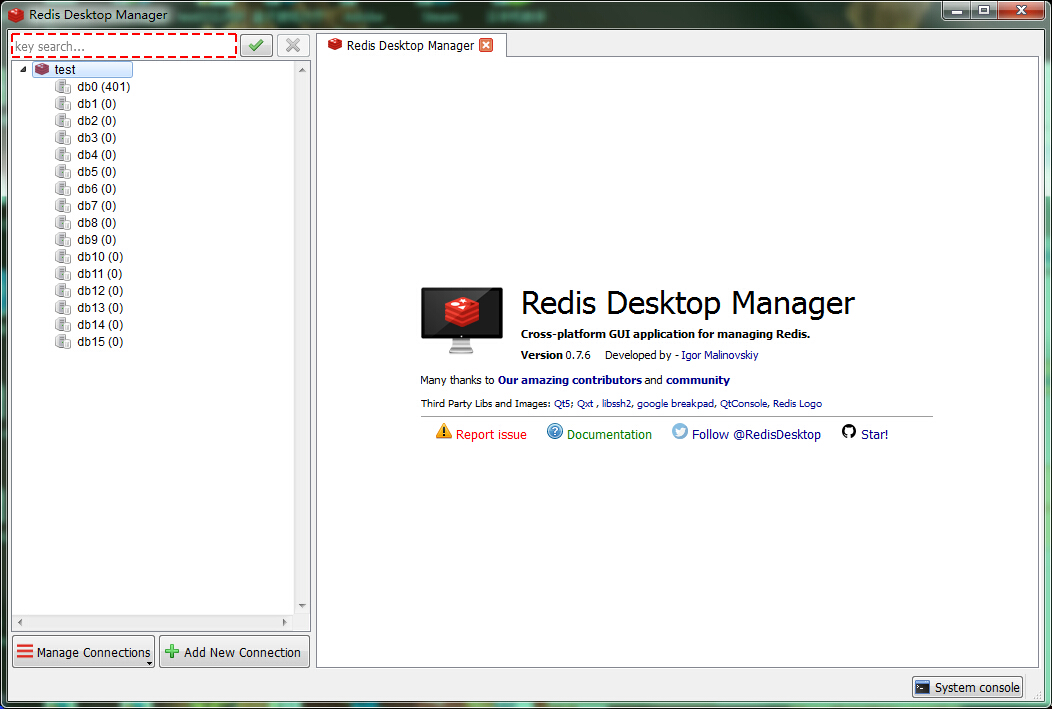Click the gray X clear-filter button
1052x709 pixels.
click(x=293, y=46)
